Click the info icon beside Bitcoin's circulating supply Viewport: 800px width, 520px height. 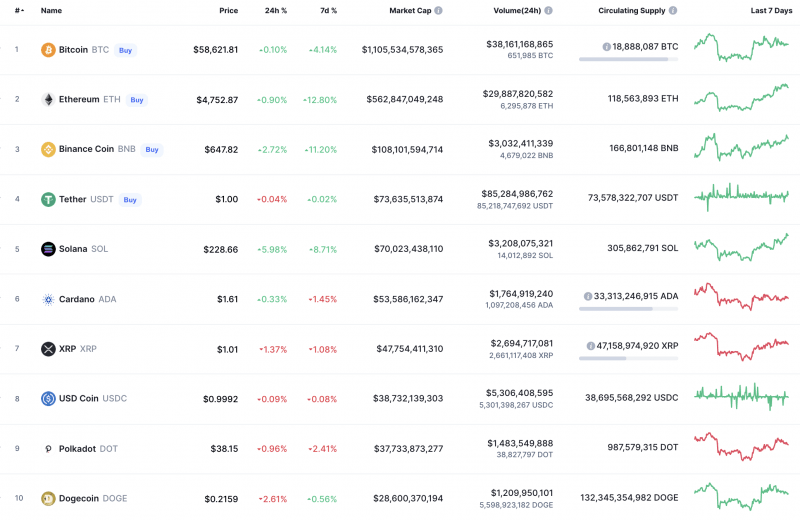(606, 47)
